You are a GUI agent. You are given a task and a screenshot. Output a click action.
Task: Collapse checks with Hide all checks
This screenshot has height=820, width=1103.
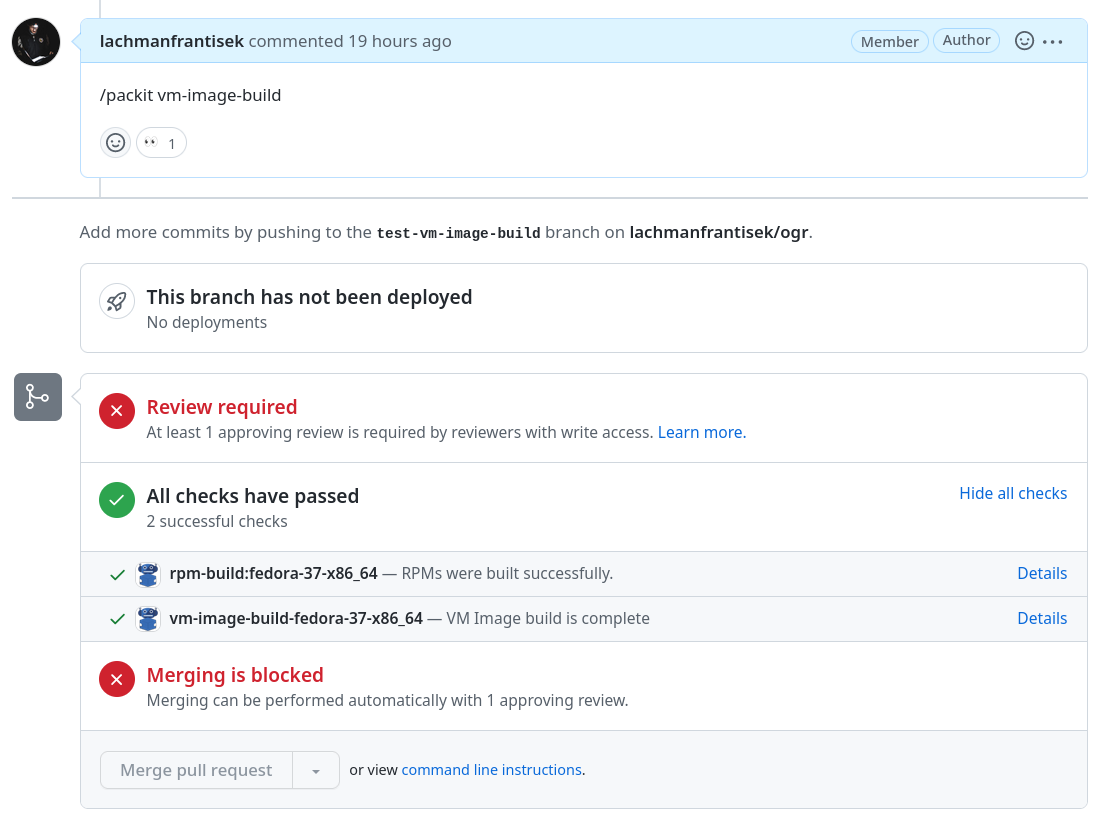[1012, 493]
